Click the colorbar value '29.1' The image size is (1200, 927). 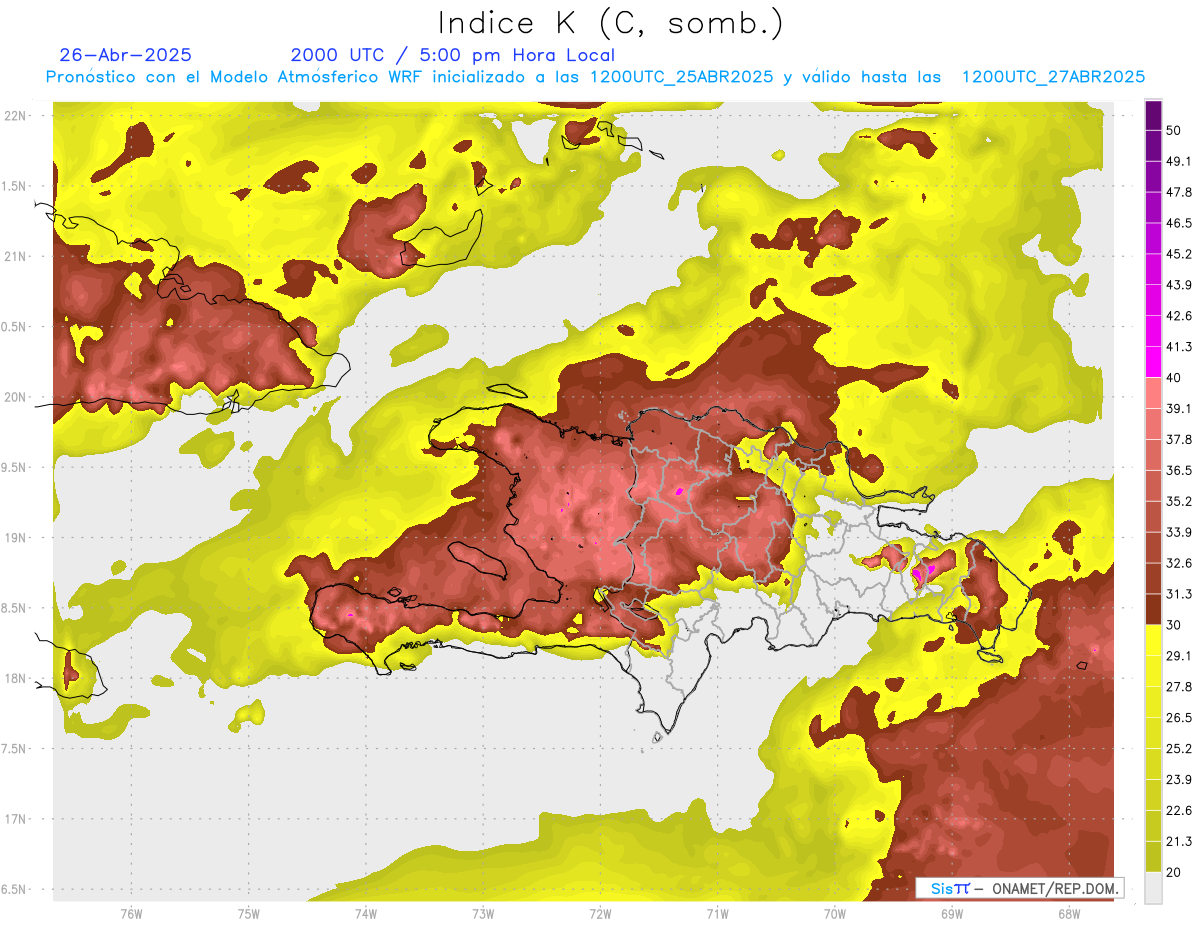point(1179,656)
